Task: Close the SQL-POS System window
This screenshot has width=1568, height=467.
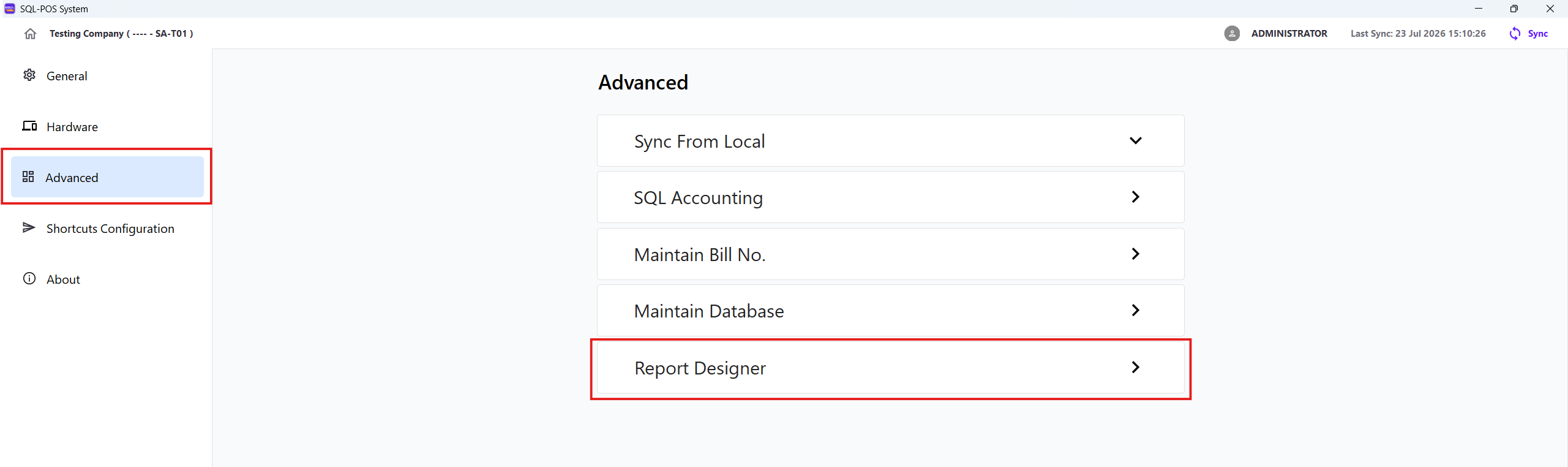Action: coord(1550,9)
